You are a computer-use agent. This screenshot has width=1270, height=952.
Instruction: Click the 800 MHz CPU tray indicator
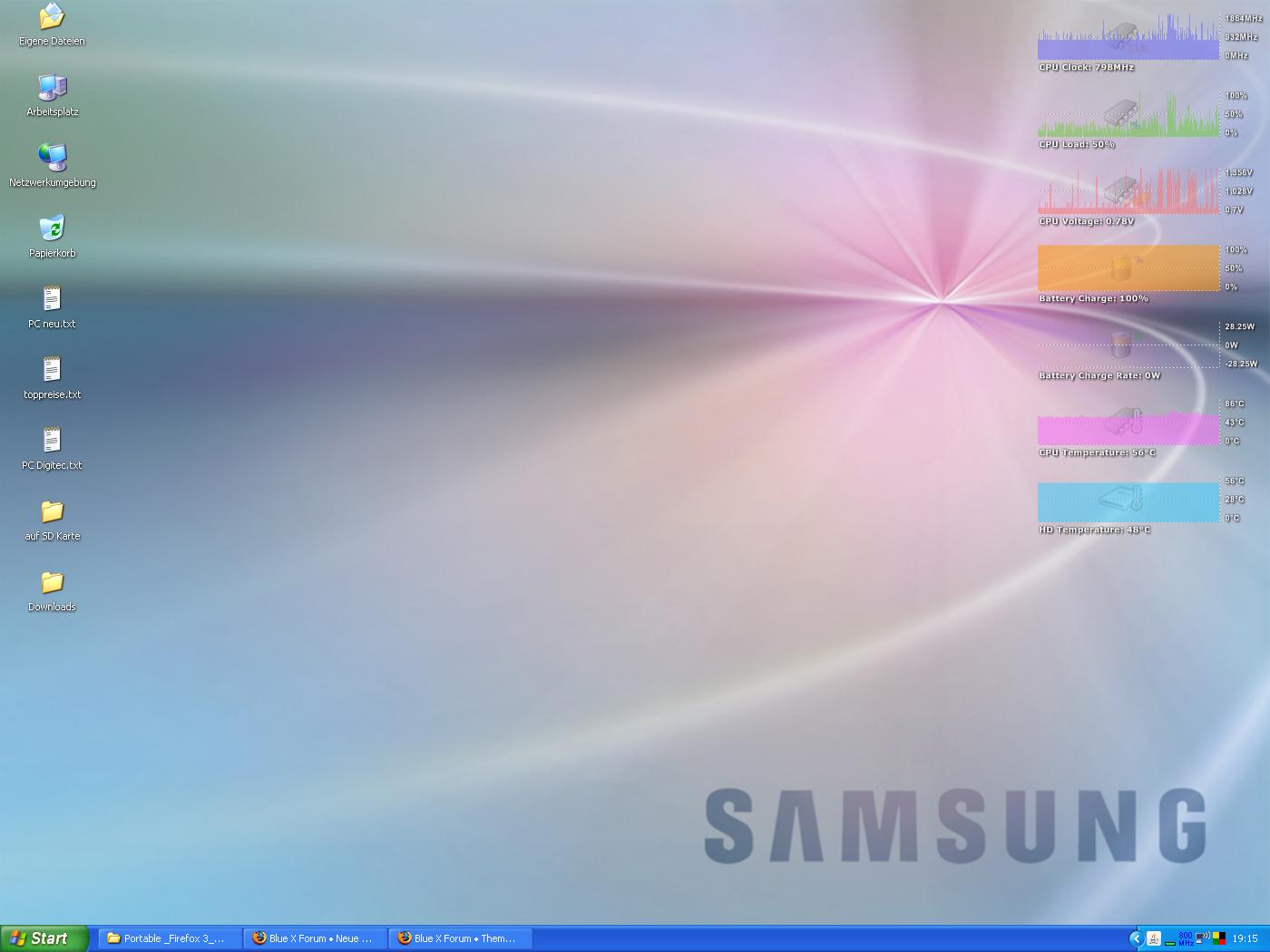coord(1185,938)
